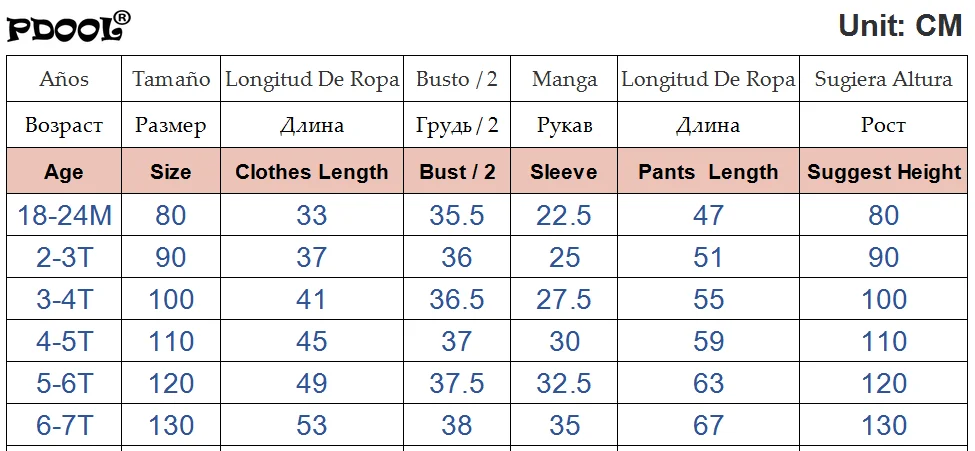Screen dimensions: 975x451
Task: Select the Russian 'Возраст' header cell
Action: (64, 125)
